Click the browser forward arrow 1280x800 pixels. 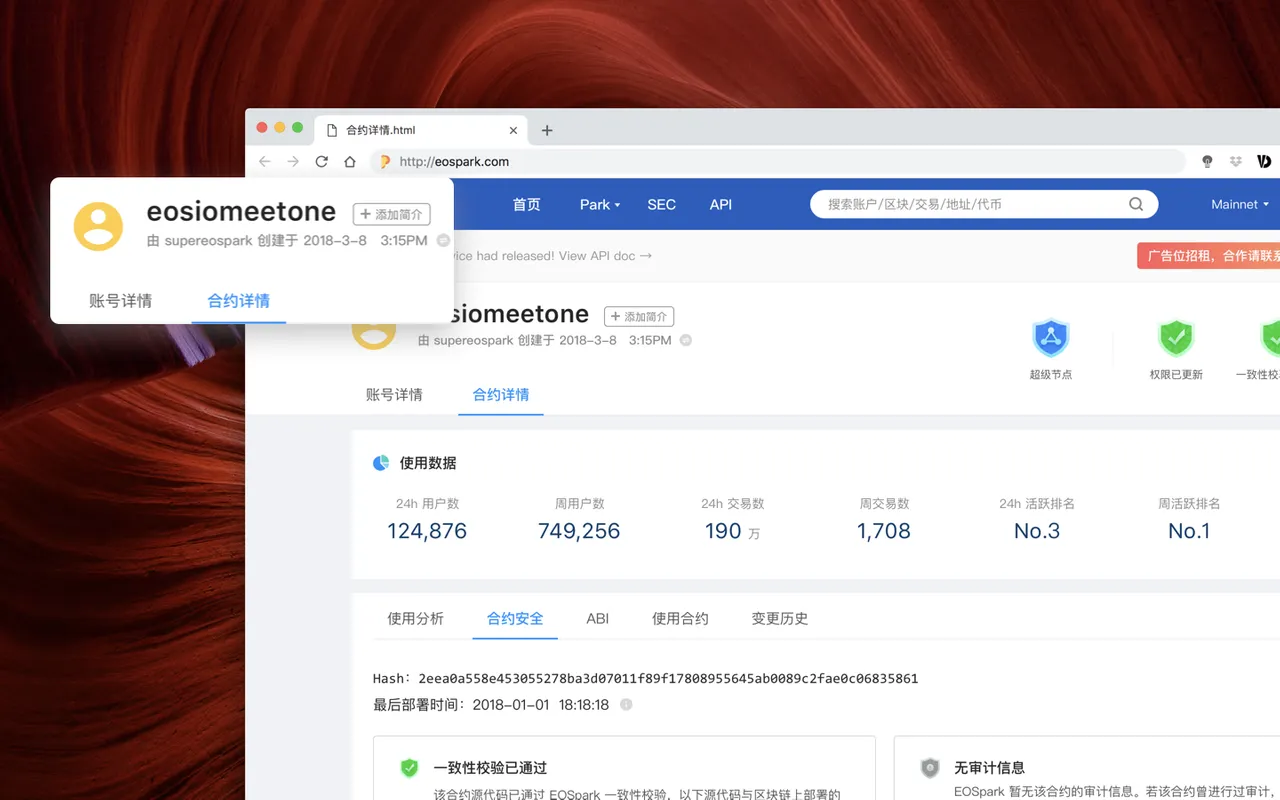click(x=293, y=161)
